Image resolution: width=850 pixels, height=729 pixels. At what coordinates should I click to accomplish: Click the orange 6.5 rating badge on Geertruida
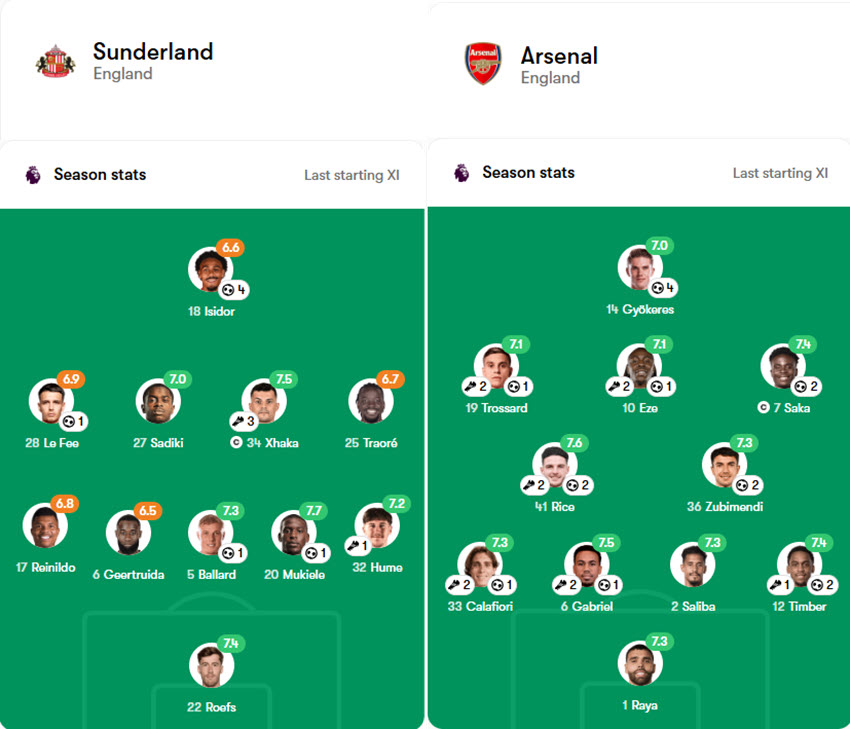(147, 509)
